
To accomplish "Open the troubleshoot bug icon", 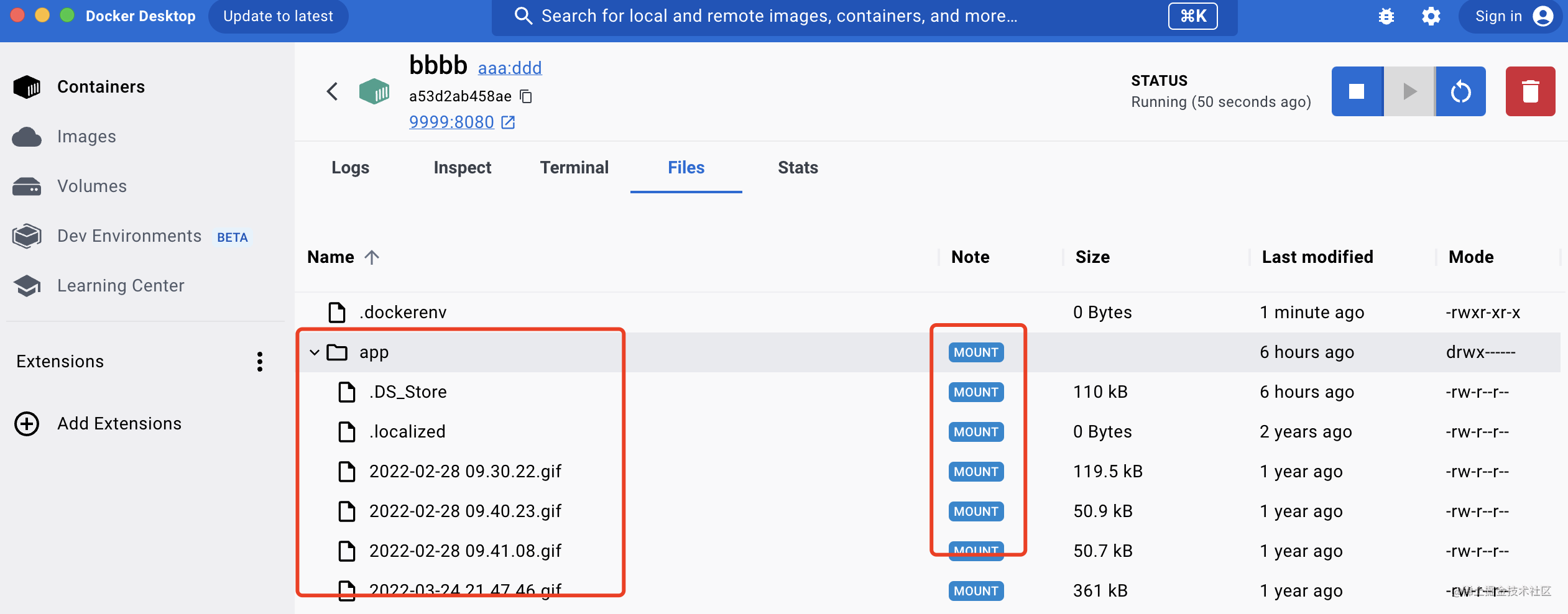I will point(1386,16).
